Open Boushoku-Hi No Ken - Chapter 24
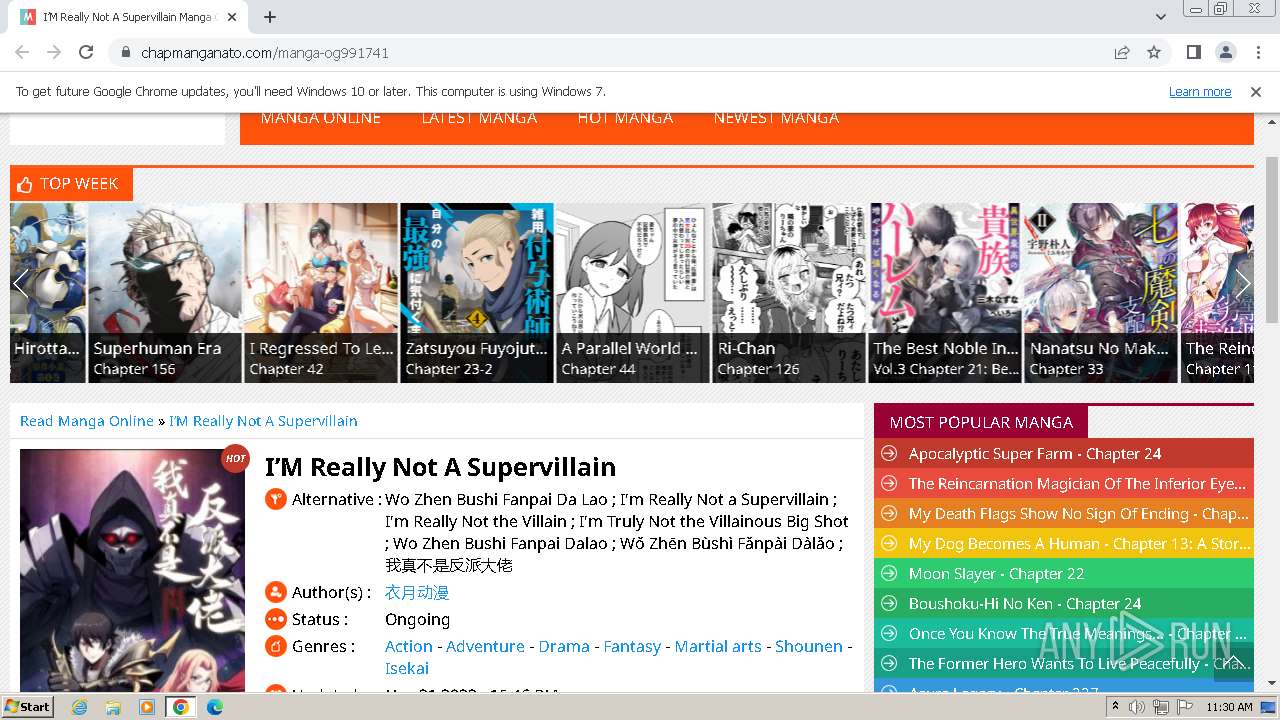Image resolution: width=1280 pixels, height=720 pixels. click(1025, 604)
